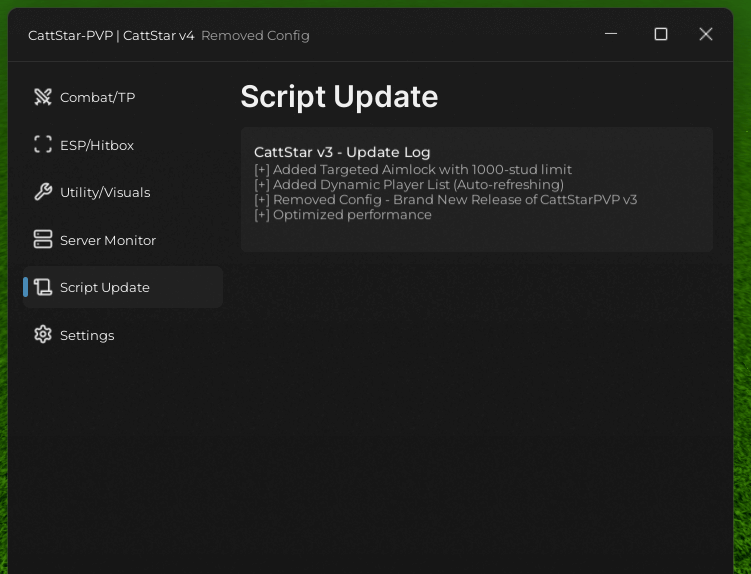The height and width of the screenshot is (574, 751).
Task: Click the 'Optimized performance' log line
Action: tap(343, 215)
